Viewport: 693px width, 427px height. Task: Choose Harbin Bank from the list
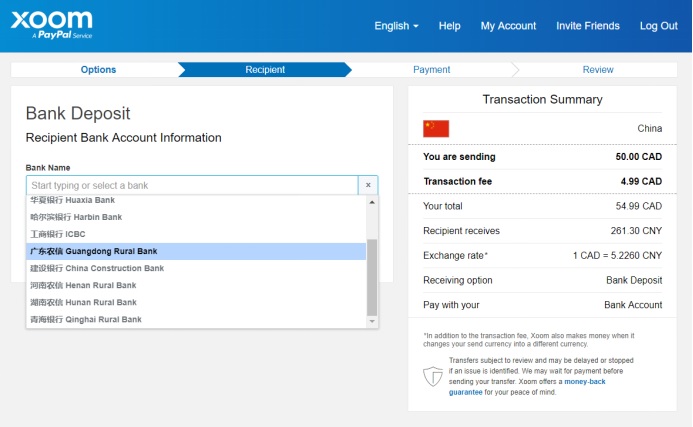[x=196, y=217]
